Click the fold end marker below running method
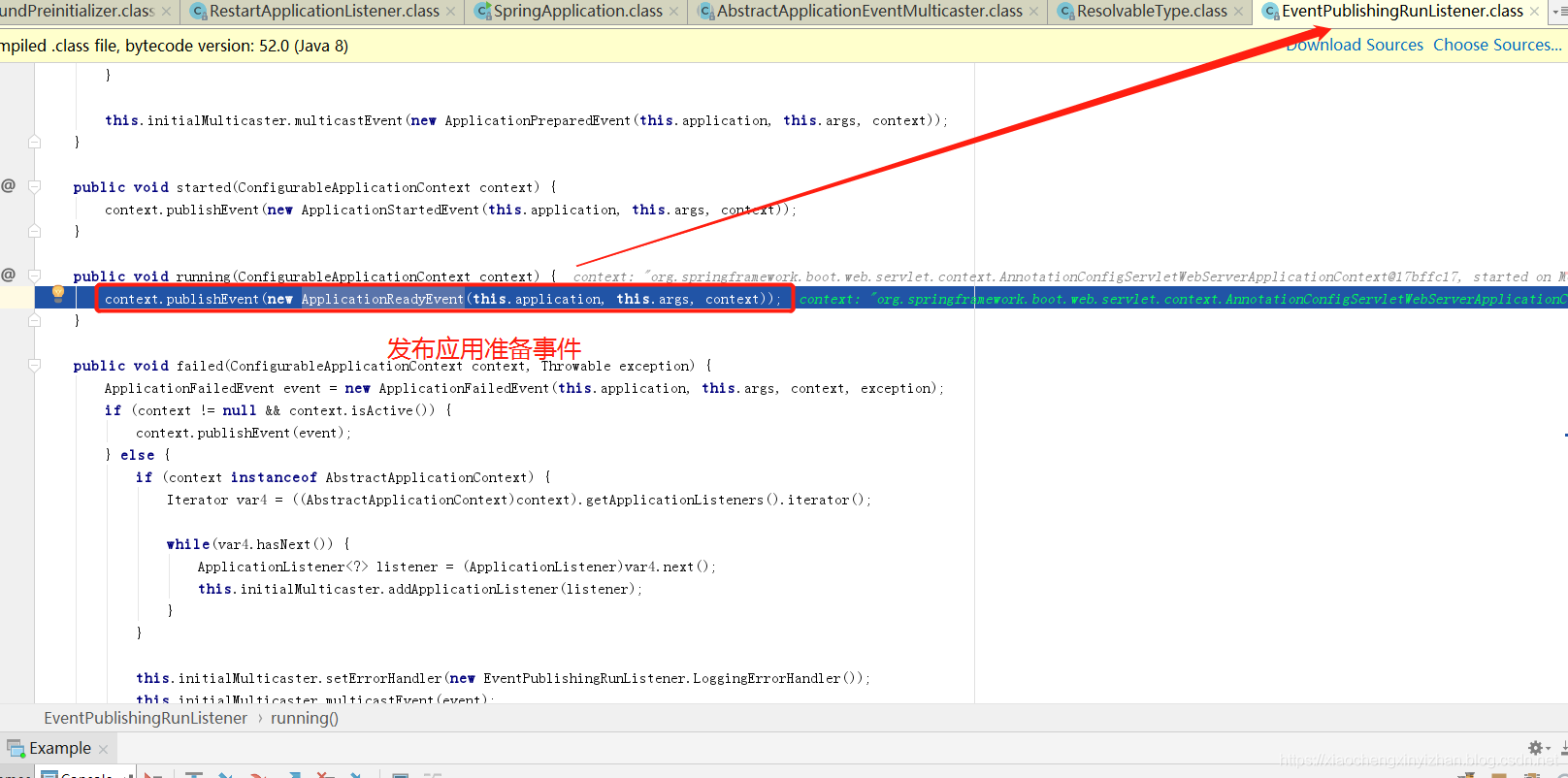Image resolution: width=1568 pixels, height=778 pixels. (35, 320)
